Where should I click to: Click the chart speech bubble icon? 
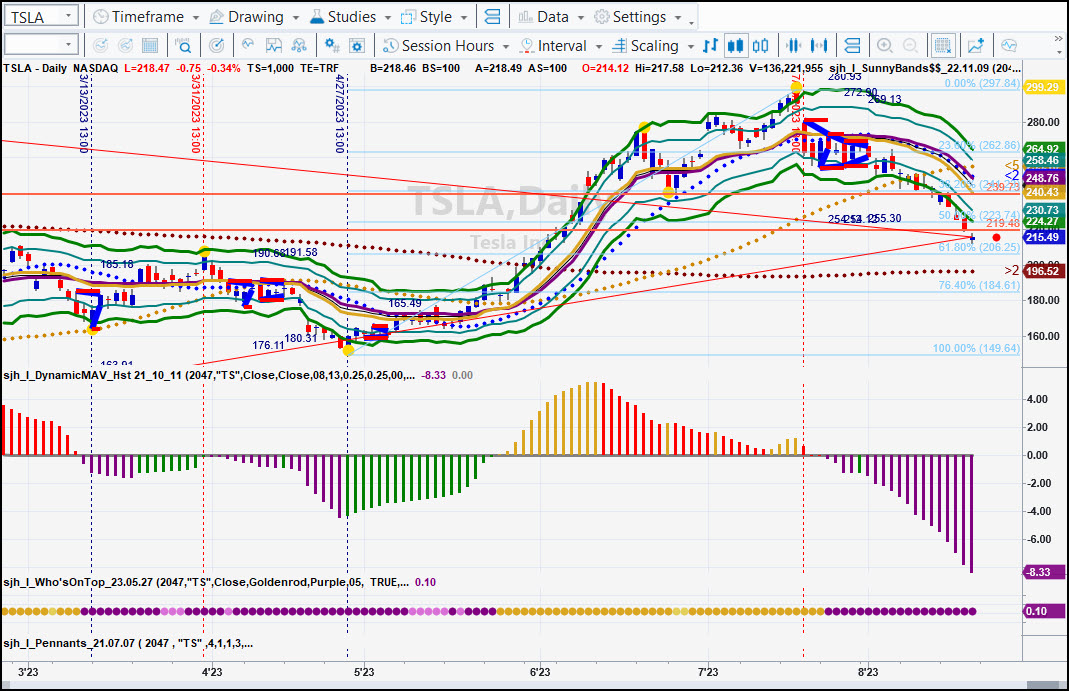point(1009,46)
